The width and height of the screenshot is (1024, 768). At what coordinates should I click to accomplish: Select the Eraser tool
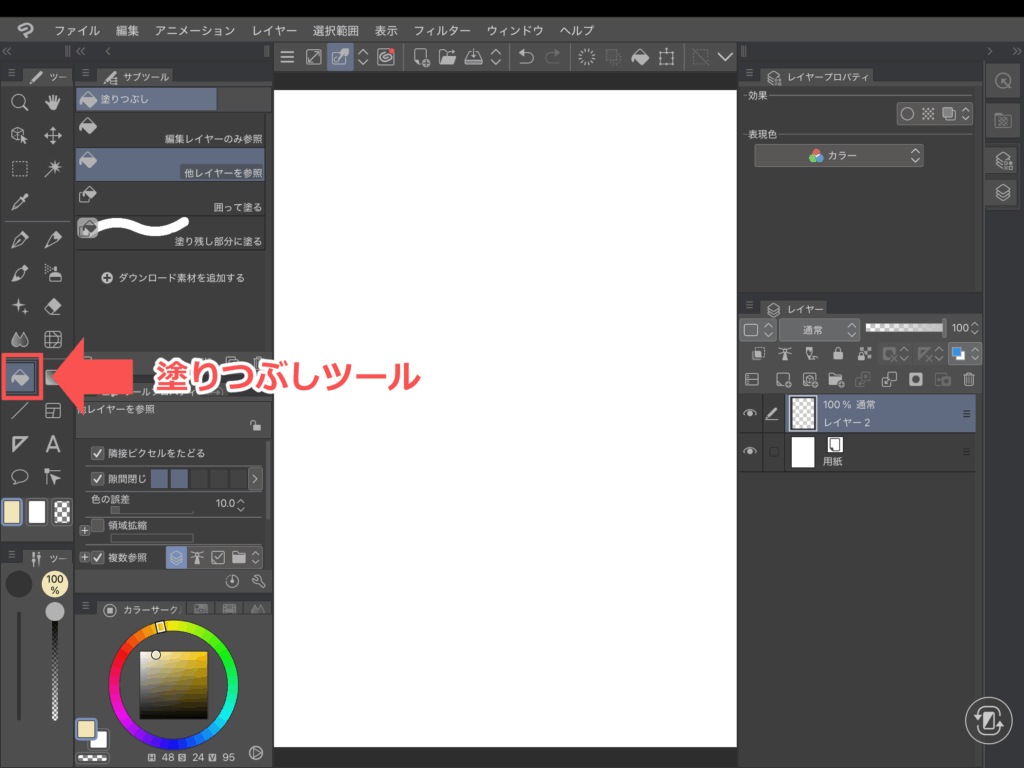(x=54, y=306)
